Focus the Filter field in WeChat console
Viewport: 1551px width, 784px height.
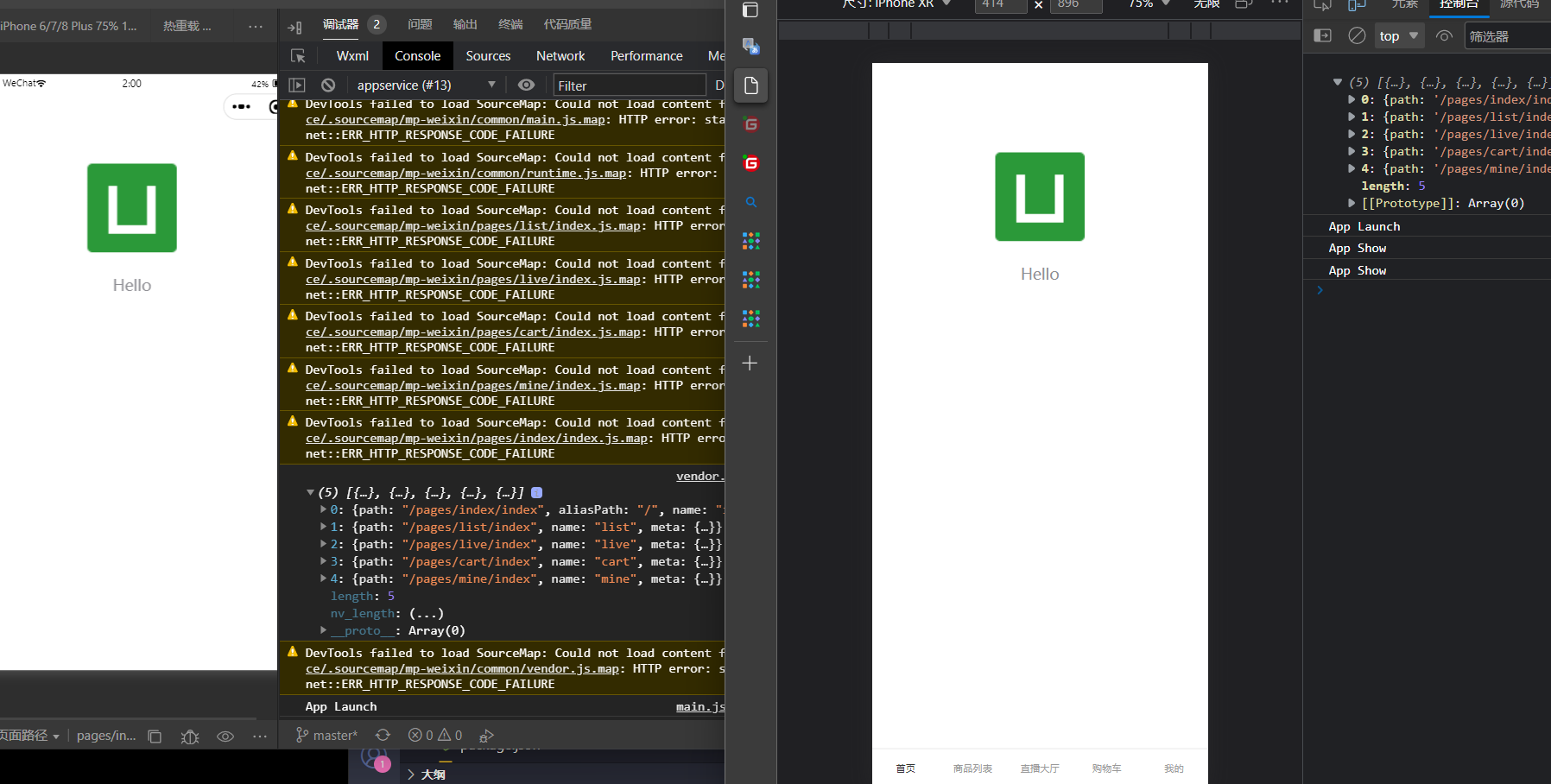pyautogui.click(x=630, y=85)
